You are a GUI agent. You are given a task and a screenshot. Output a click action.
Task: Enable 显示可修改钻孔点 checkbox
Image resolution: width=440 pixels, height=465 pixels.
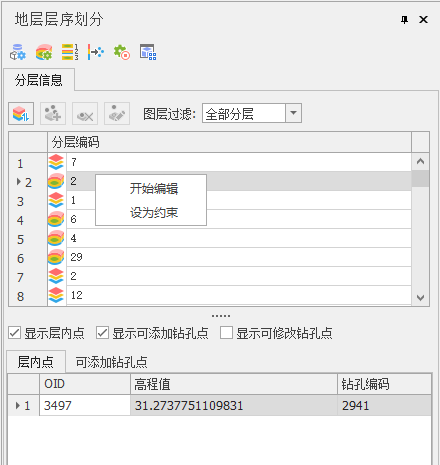point(226,333)
